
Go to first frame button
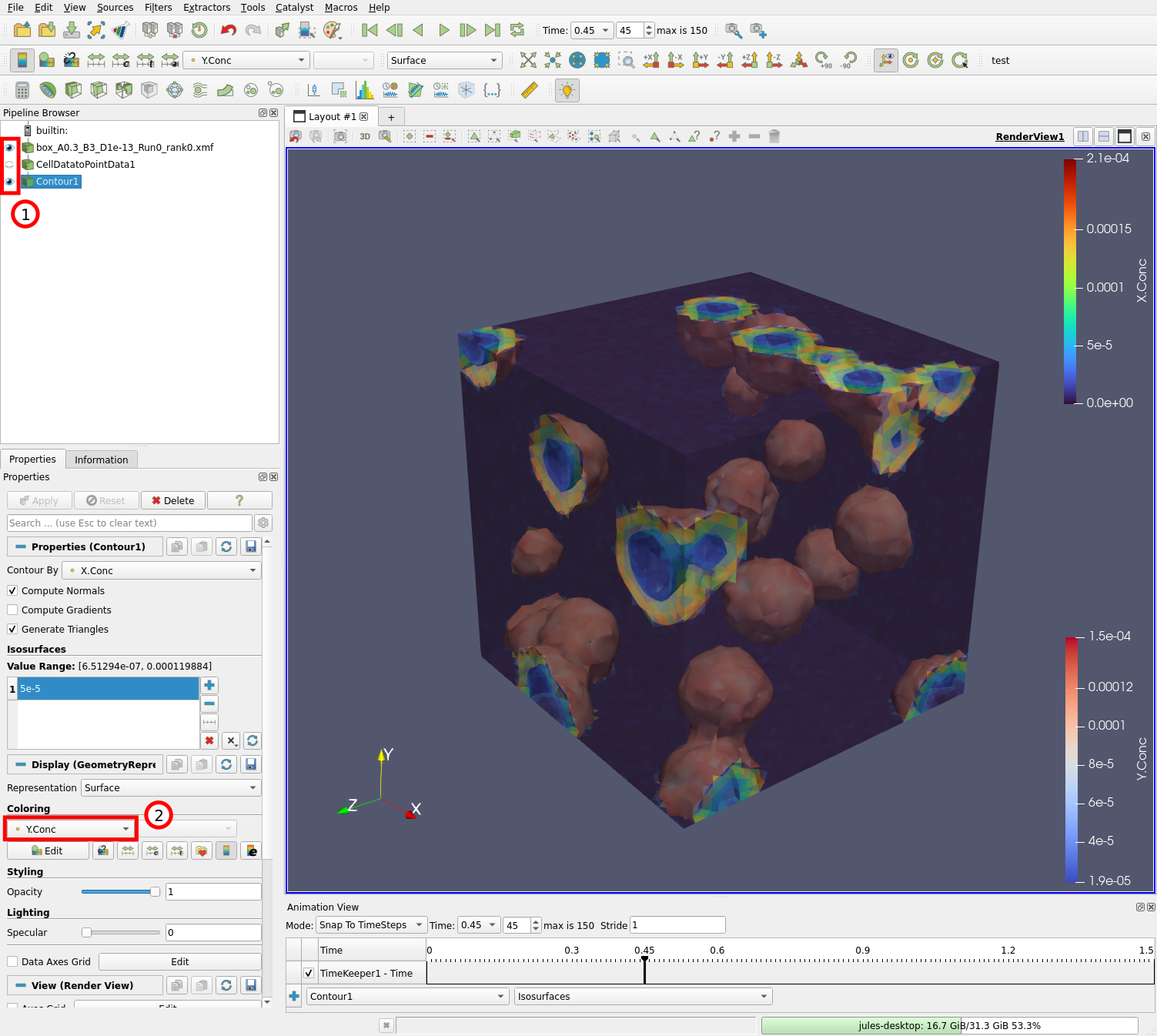point(370,30)
